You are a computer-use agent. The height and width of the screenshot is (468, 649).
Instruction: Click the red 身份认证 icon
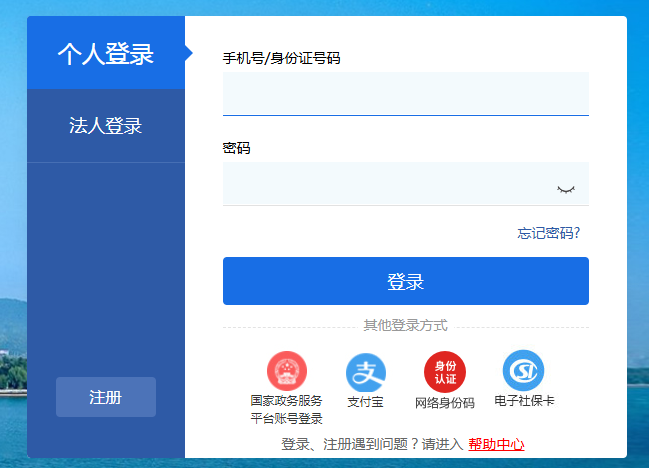point(444,373)
